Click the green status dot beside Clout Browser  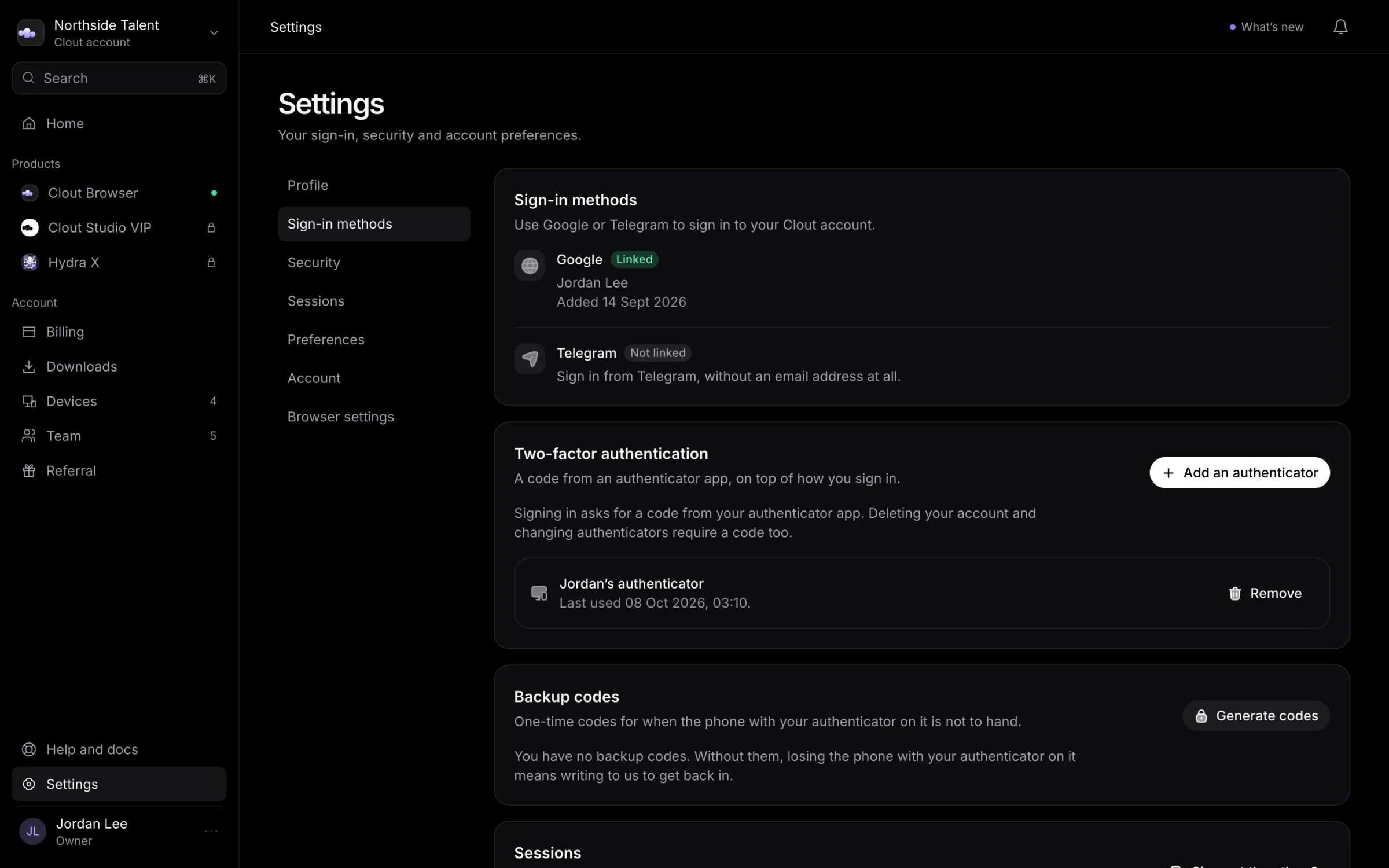point(214,193)
